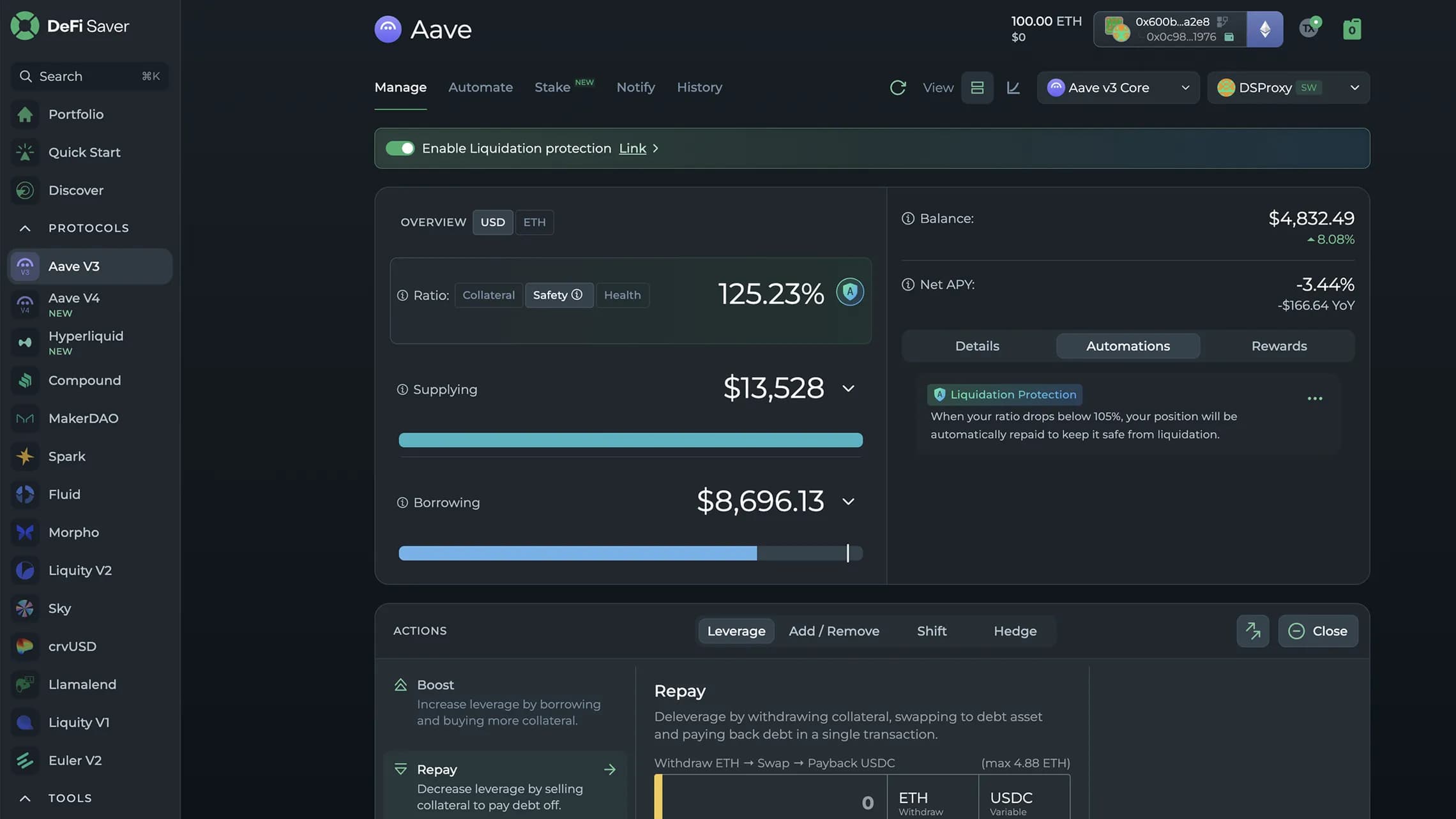Screen dimensions: 1456x819
Task: Switch to the stacked list view
Action: 977,87
